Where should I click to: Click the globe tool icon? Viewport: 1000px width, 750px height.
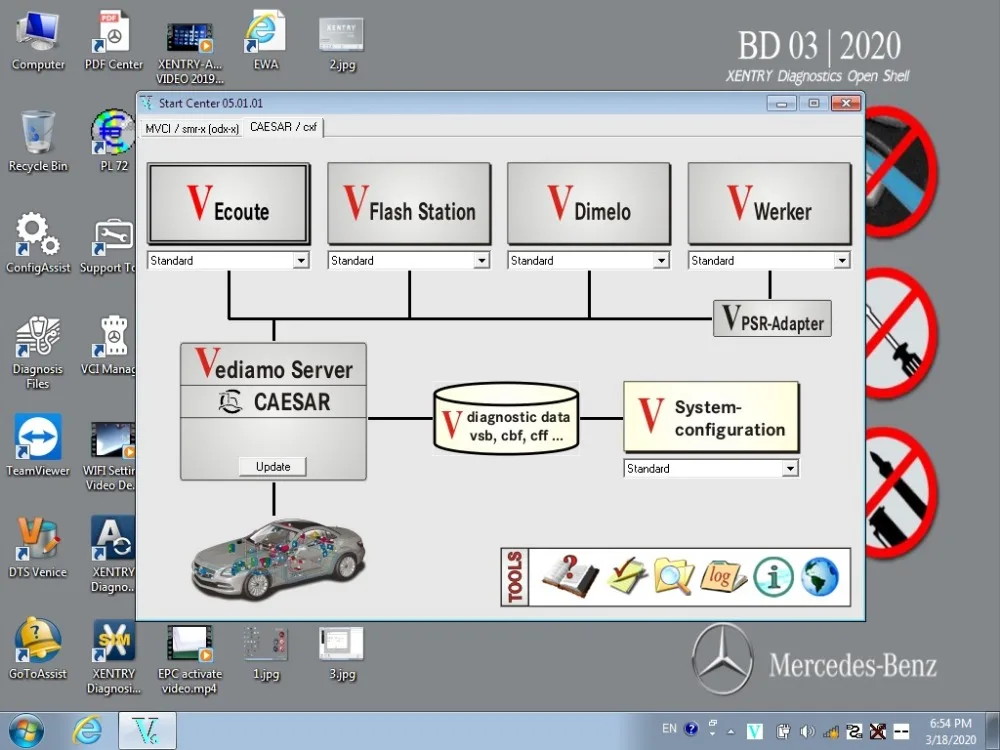pyautogui.click(x=820, y=577)
